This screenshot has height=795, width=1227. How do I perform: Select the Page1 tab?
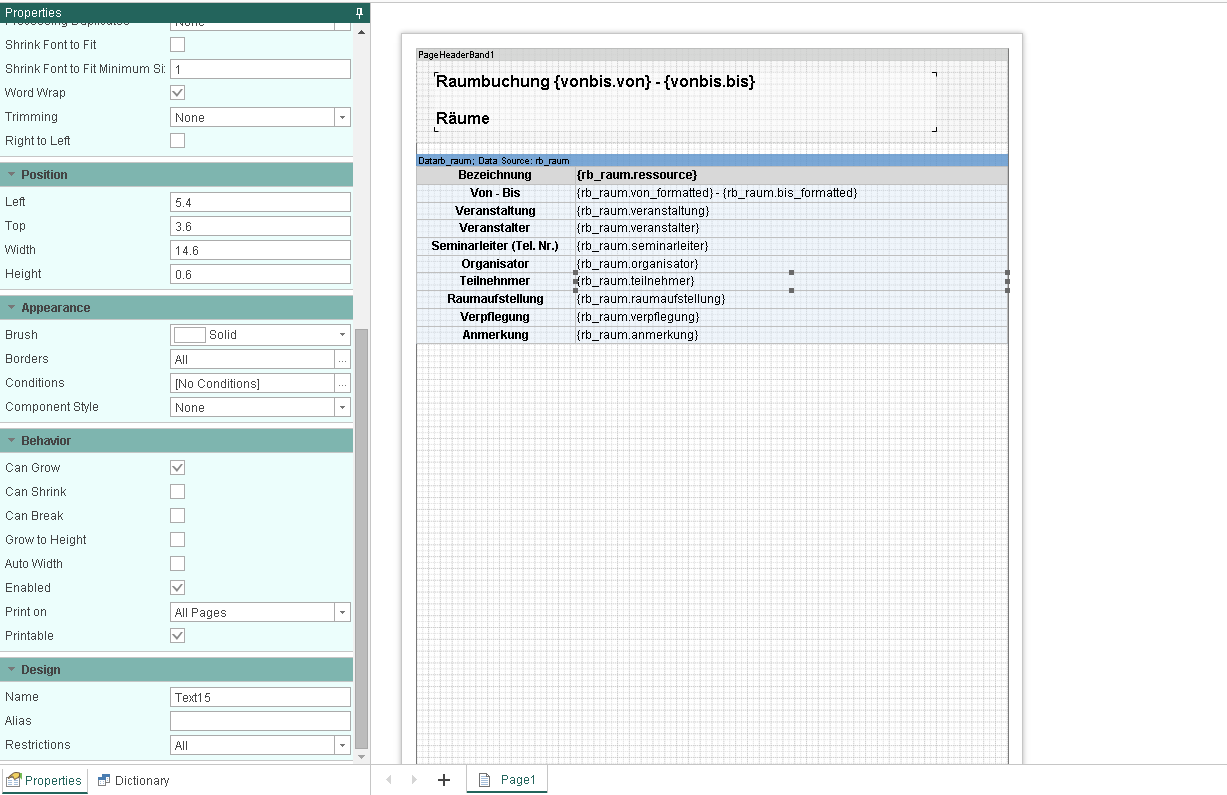coord(507,780)
